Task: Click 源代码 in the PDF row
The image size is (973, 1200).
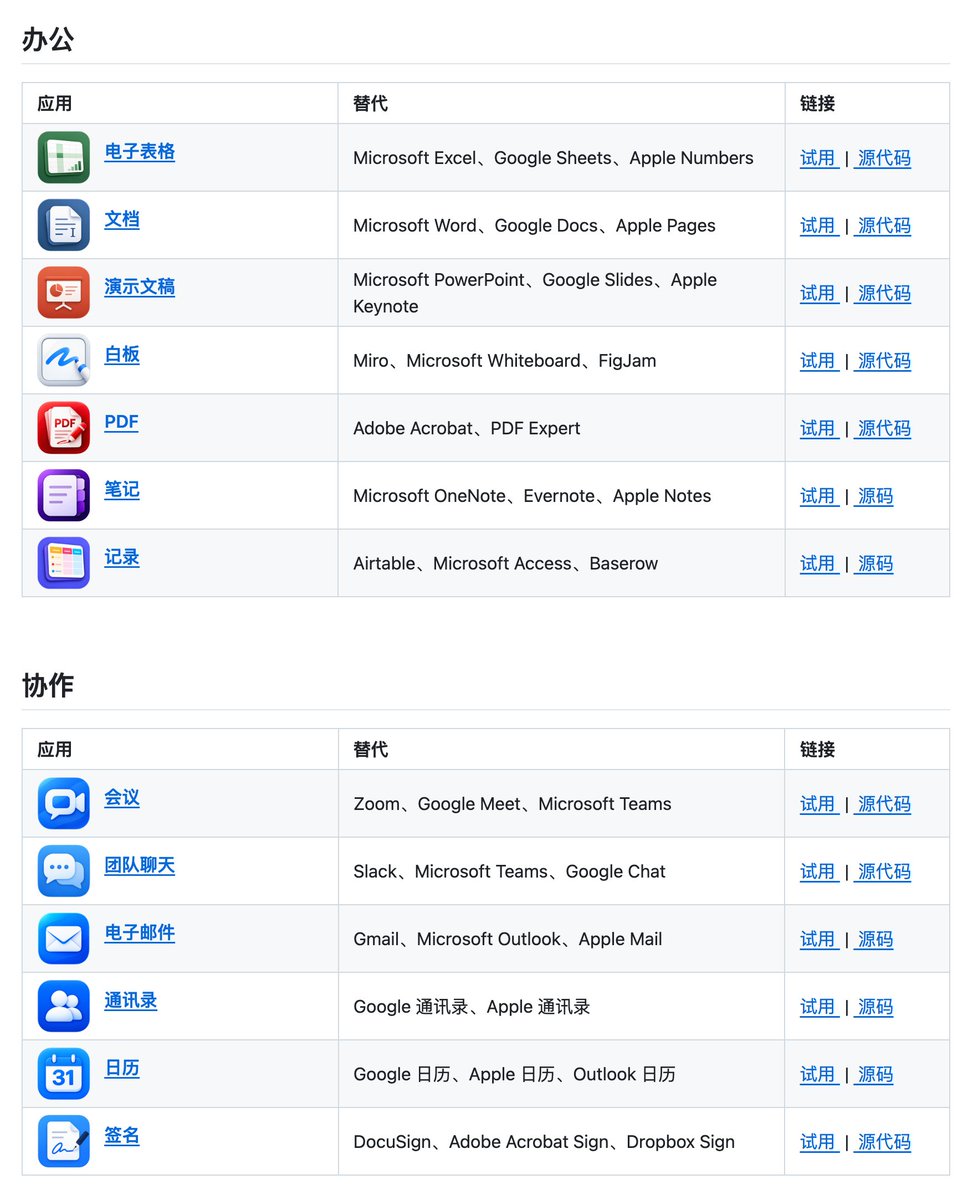Action: [x=884, y=428]
